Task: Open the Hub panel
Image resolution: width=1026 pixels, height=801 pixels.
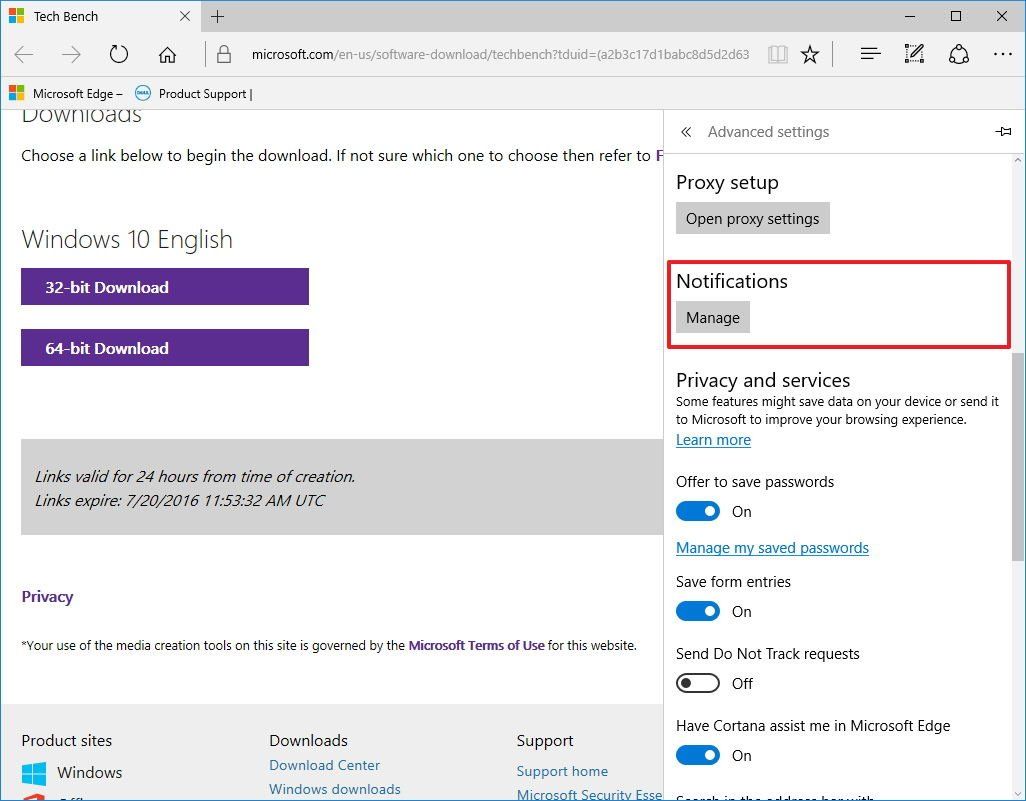Action: (x=869, y=54)
